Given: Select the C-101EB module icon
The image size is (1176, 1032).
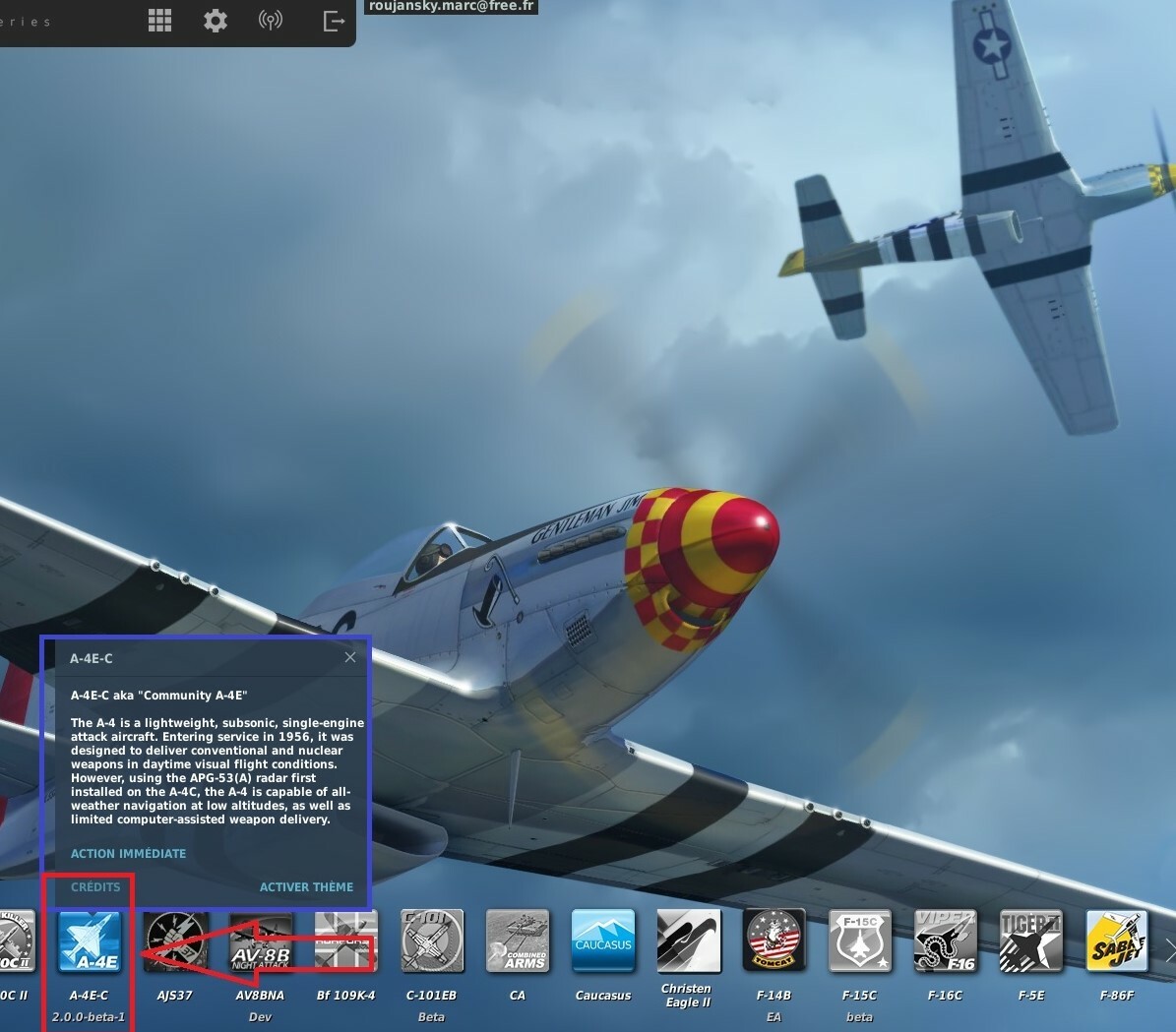Looking at the screenshot, I should pos(432,941).
